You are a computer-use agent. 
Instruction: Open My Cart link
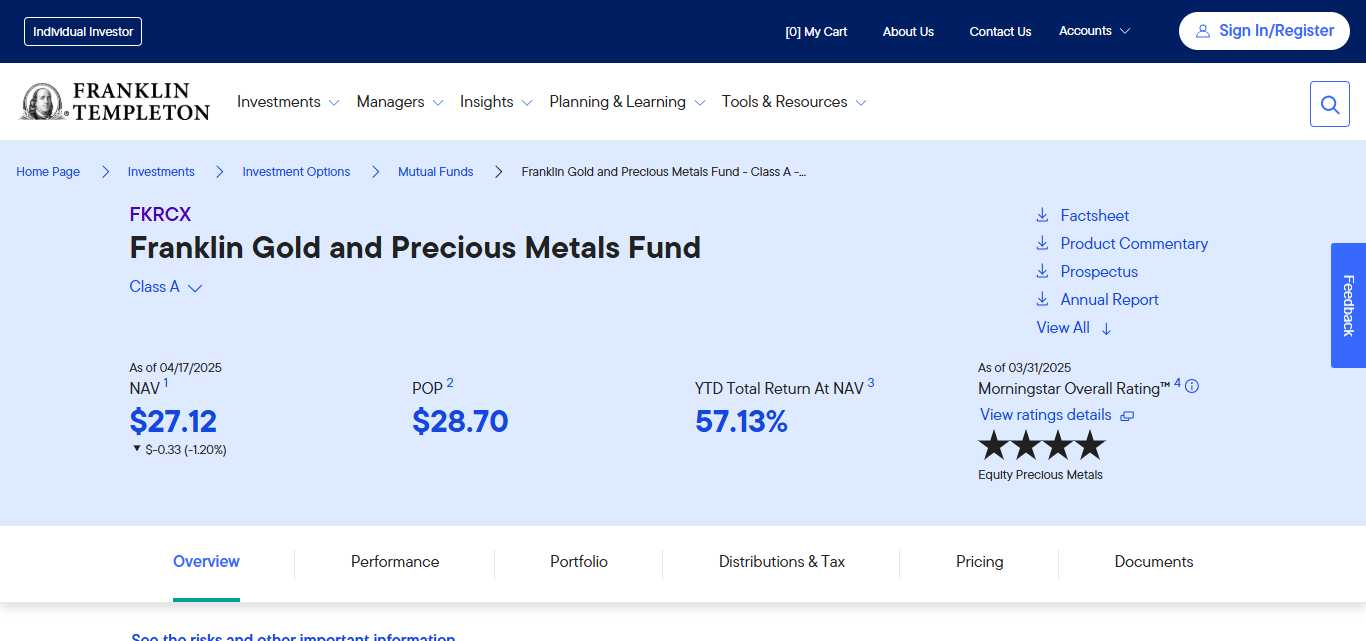[816, 32]
